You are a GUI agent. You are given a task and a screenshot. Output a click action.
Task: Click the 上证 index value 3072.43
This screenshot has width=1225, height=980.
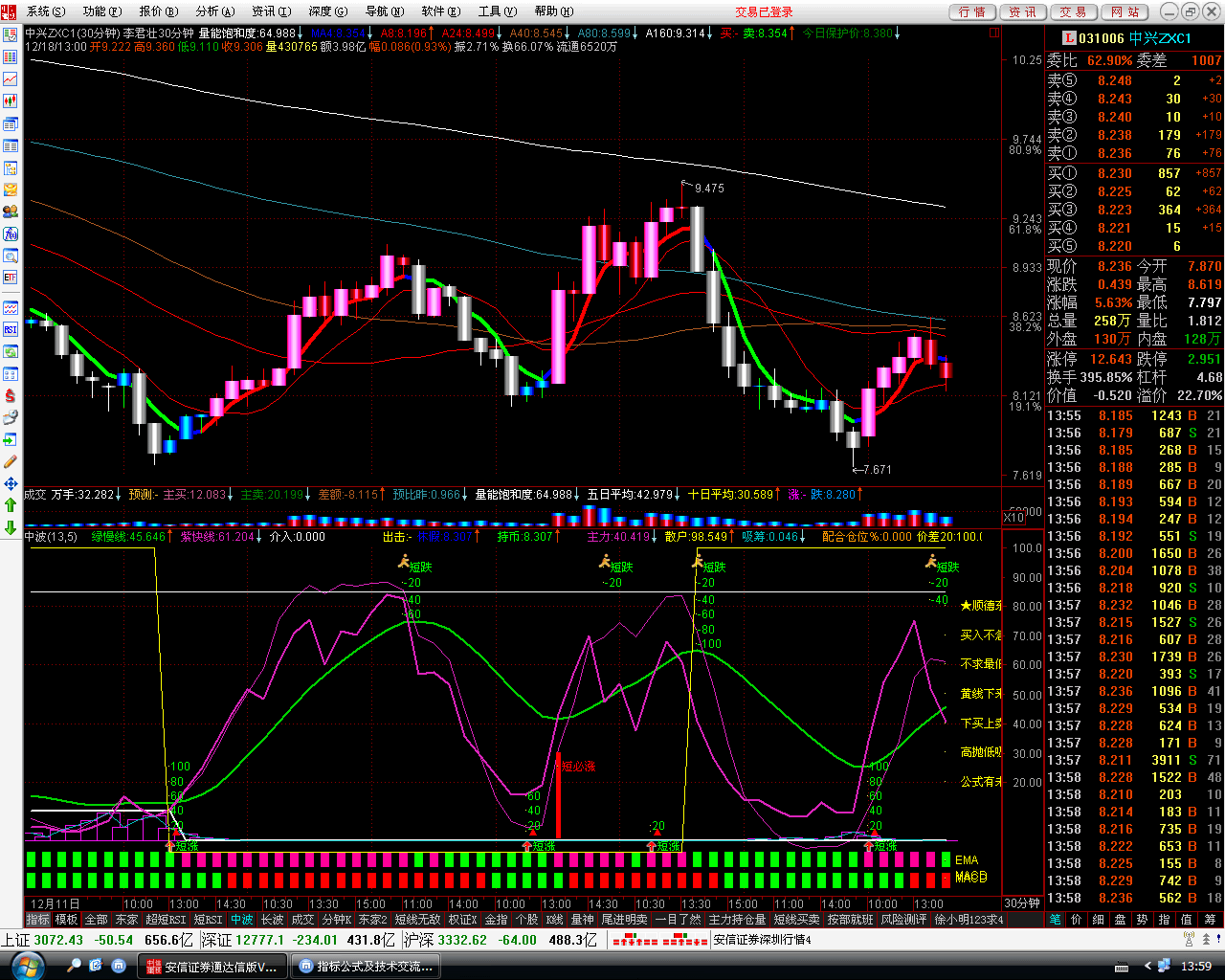[58, 940]
